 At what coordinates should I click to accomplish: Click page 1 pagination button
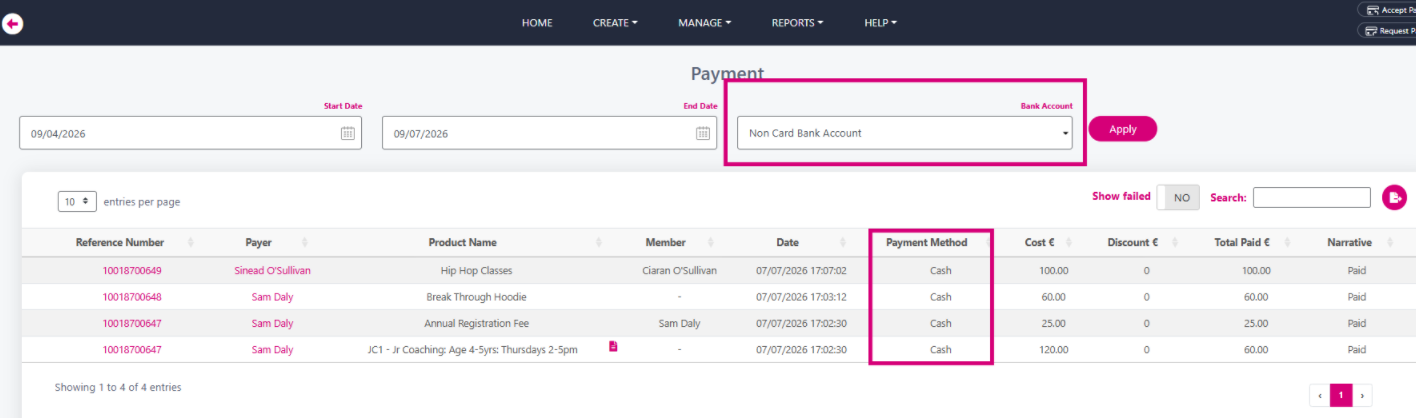click(x=1340, y=394)
